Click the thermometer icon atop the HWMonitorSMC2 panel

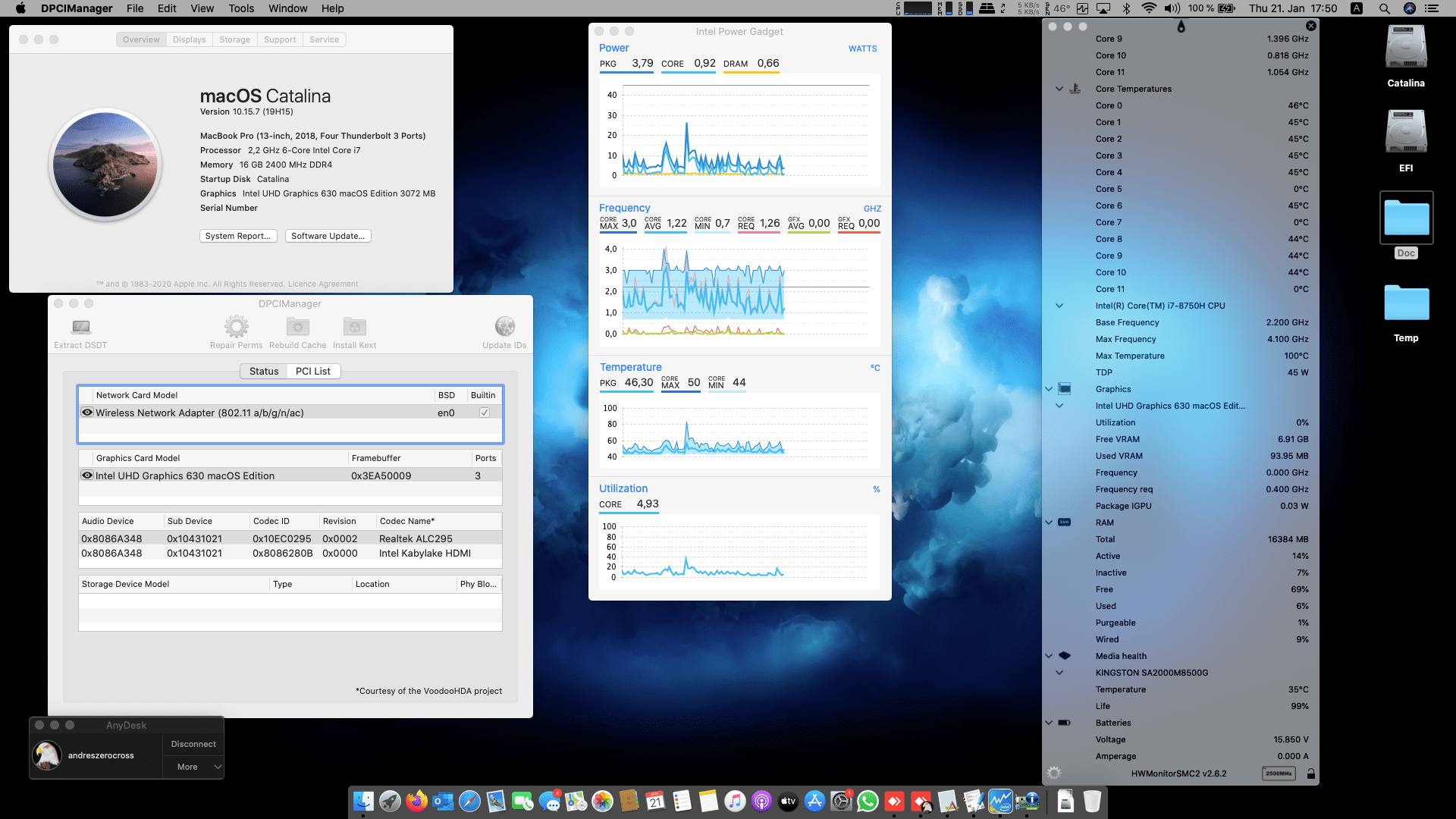tap(1181, 26)
